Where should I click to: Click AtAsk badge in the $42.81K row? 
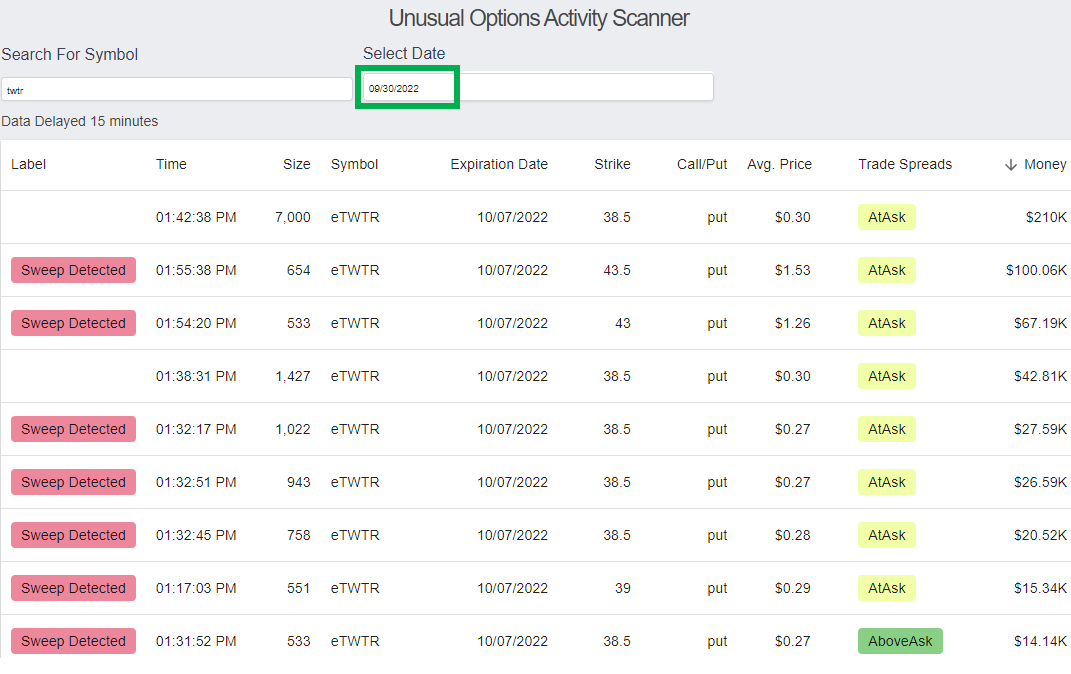coord(887,376)
